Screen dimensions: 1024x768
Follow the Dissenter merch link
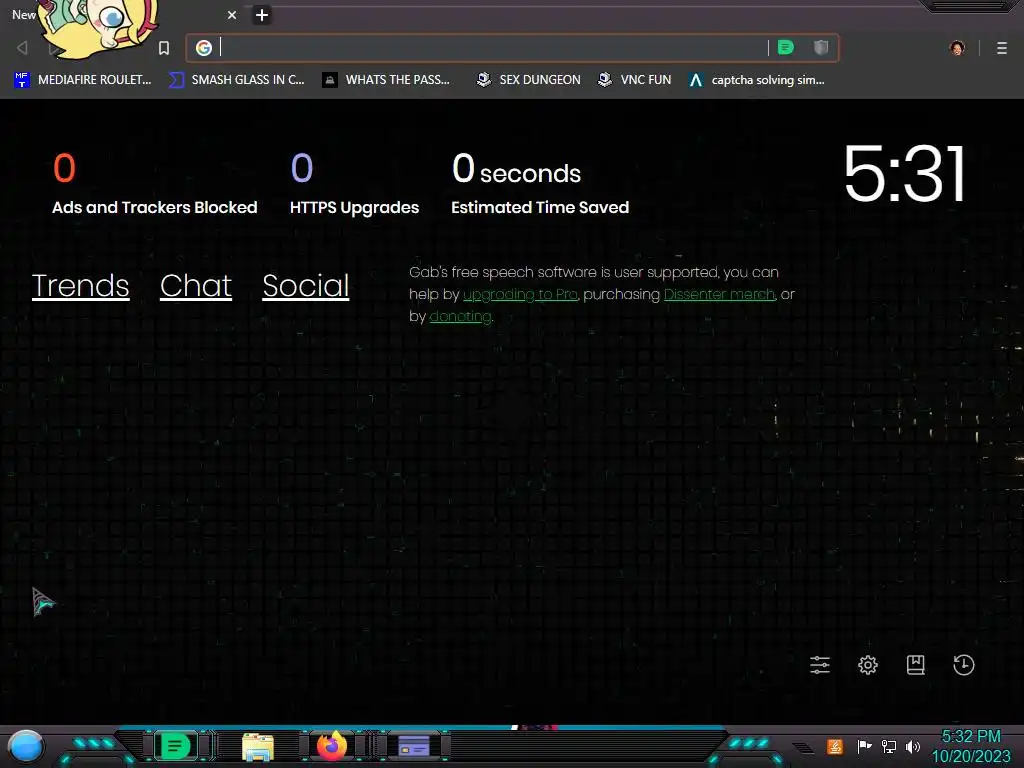719,295
